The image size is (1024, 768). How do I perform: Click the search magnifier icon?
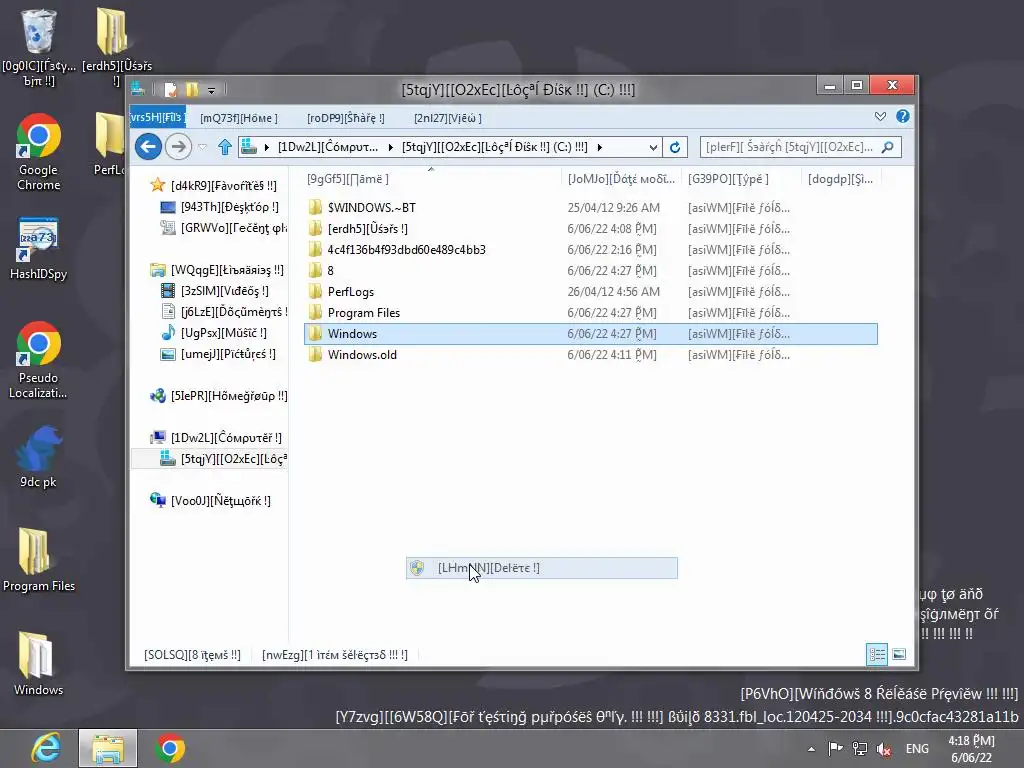point(888,147)
